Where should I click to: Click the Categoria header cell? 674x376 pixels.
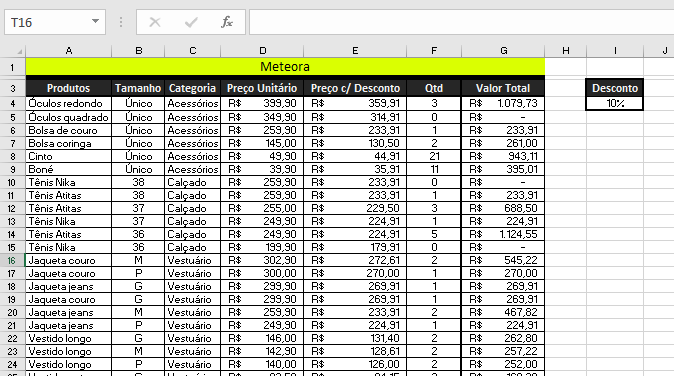(x=193, y=88)
